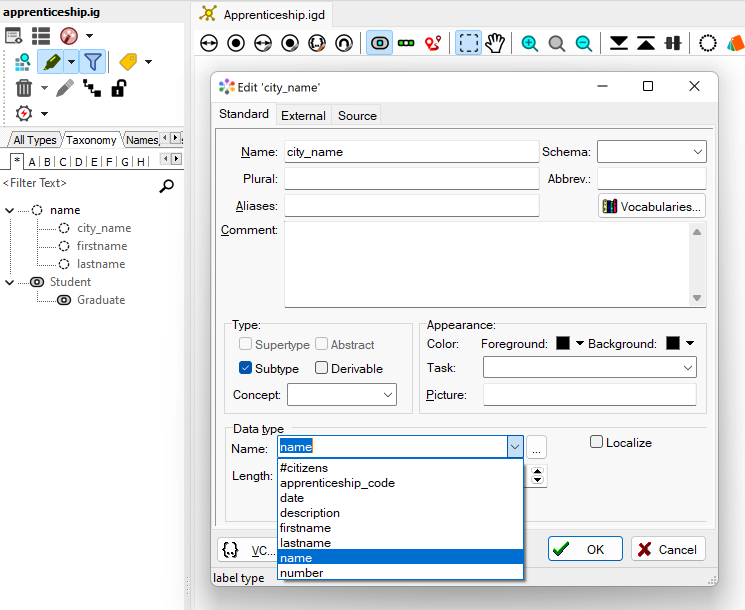The width and height of the screenshot is (745, 610).
Task: Click the zoom in magnifier
Action: pyautogui.click(x=529, y=43)
